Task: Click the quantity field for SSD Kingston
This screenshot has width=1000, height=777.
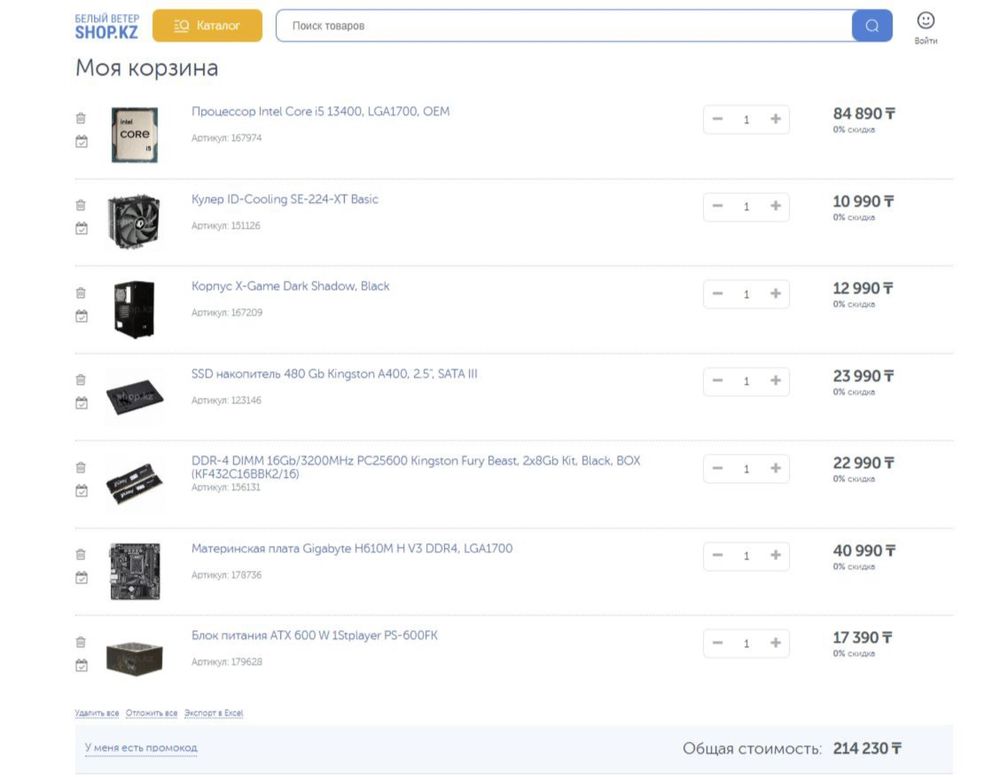Action: pos(746,381)
